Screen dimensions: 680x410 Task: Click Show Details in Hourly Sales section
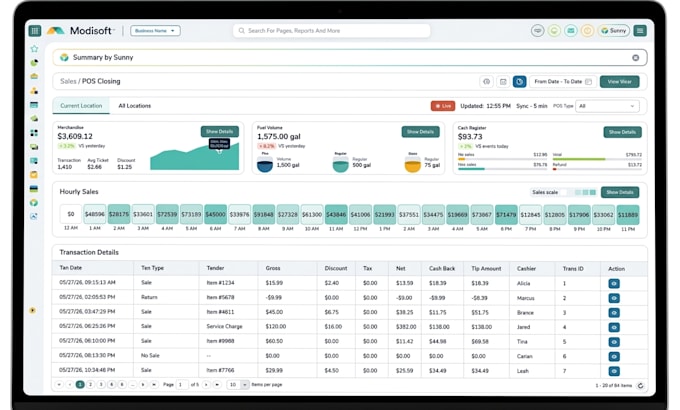pos(620,192)
